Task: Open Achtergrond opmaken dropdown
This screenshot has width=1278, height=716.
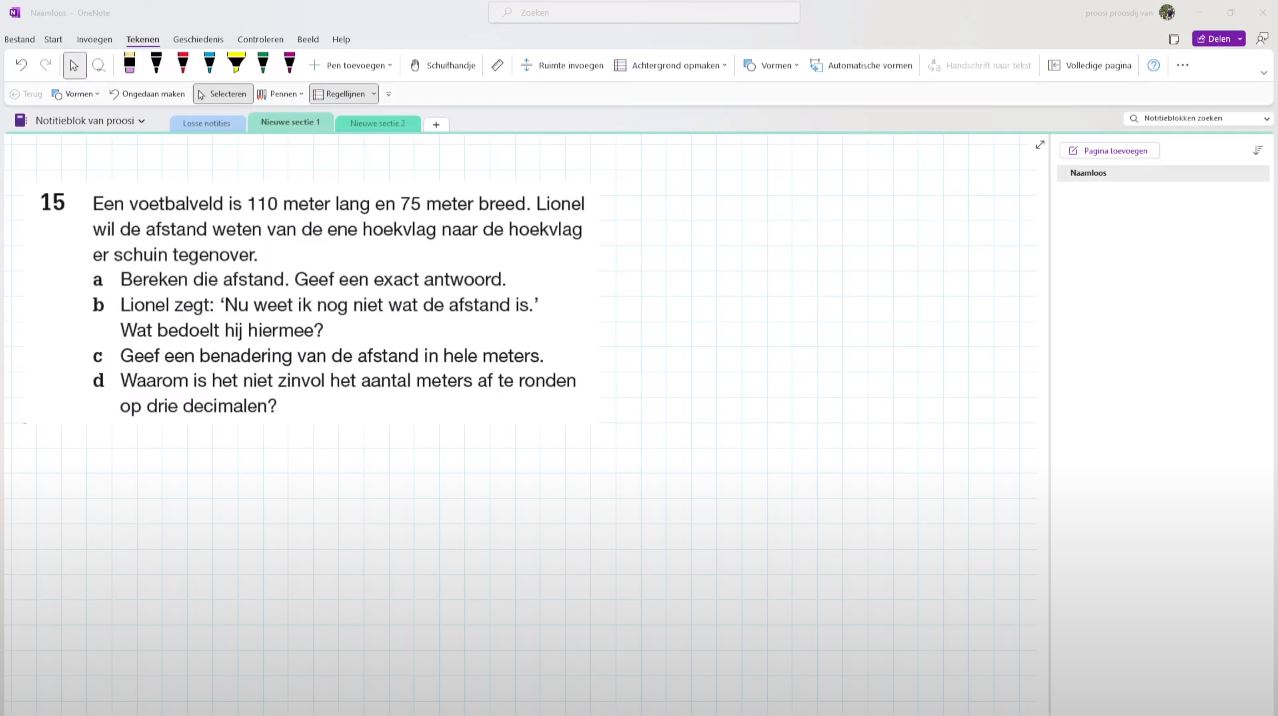Action: pyautogui.click(x=670, y=66)
